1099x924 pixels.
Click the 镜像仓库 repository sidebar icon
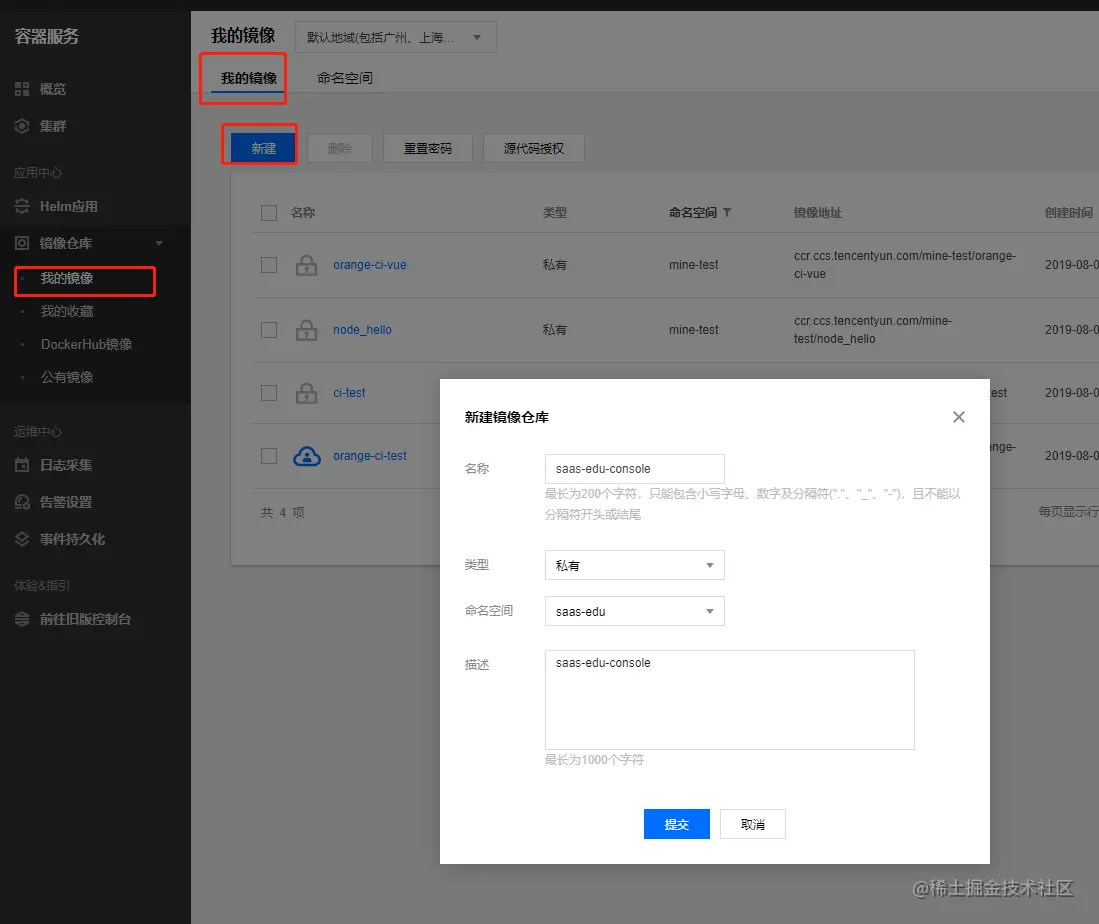click(x=22, y=243)
